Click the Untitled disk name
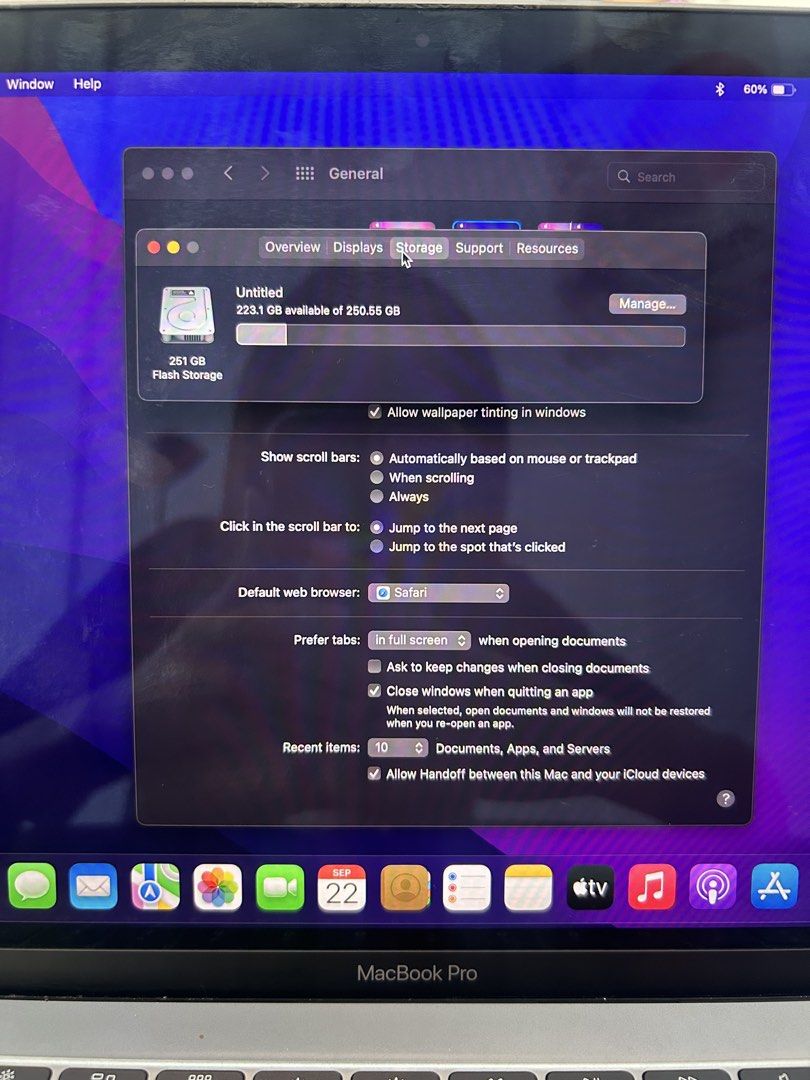Image resolution: width=810 pixels, height=1080 pixels. pyautogui.click(x=259, y=292)
